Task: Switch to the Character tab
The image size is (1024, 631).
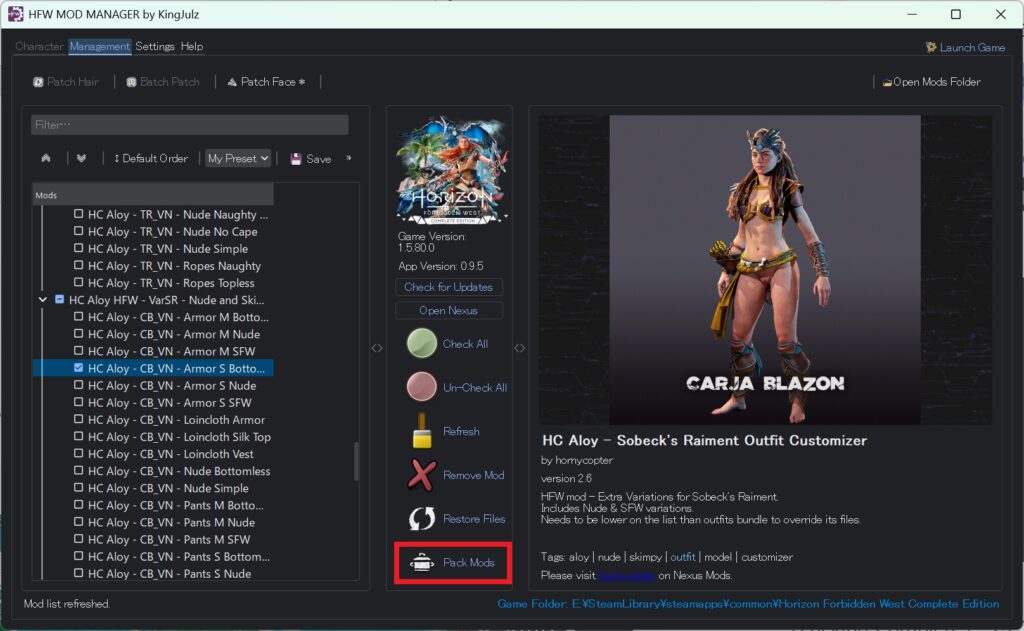Action: pos(39,47)
